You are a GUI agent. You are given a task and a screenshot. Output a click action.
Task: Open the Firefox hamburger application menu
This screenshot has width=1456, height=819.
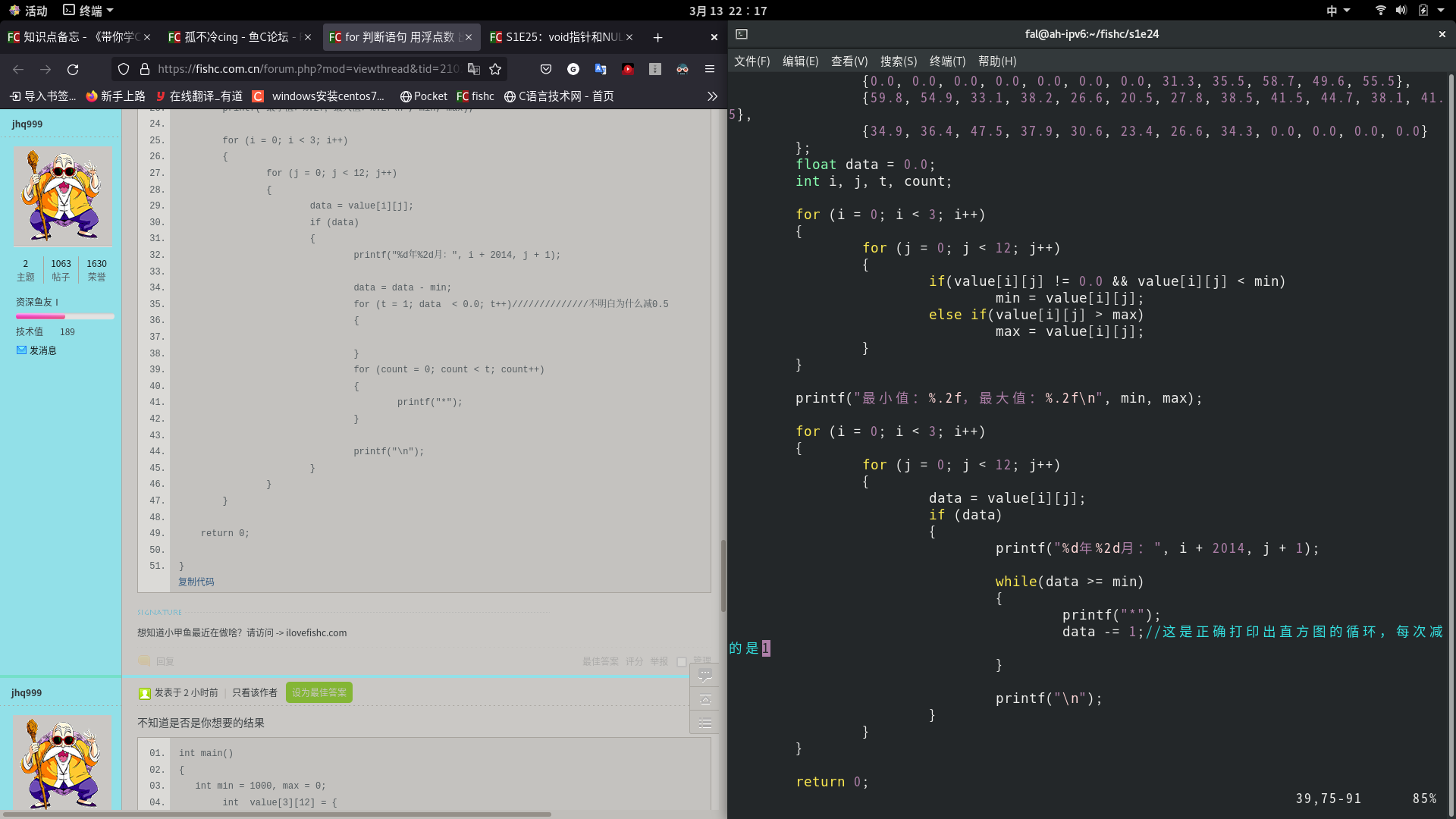tap(710, 69)
